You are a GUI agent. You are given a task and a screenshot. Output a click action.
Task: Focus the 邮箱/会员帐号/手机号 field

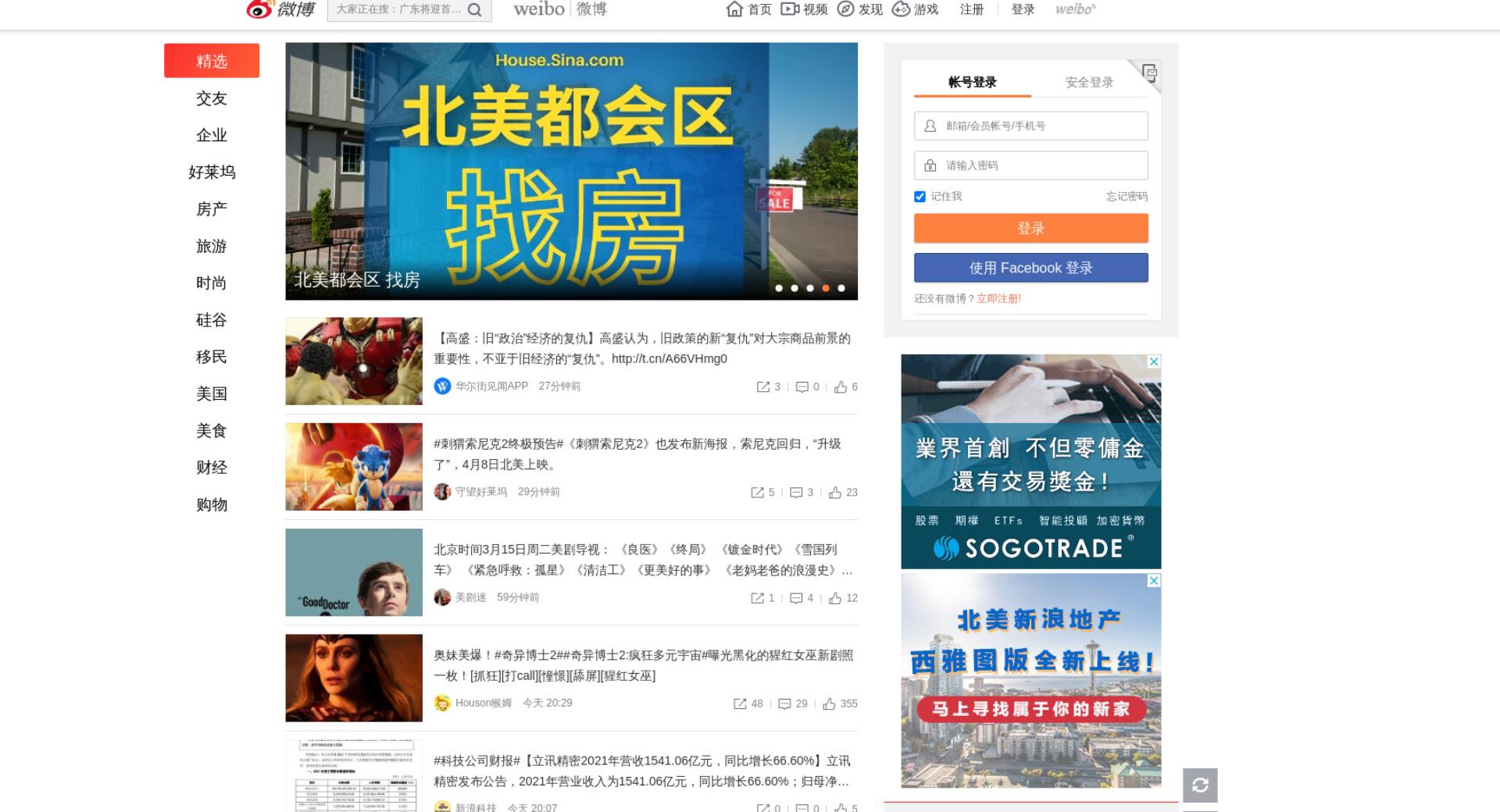(x=1031, y=126)
